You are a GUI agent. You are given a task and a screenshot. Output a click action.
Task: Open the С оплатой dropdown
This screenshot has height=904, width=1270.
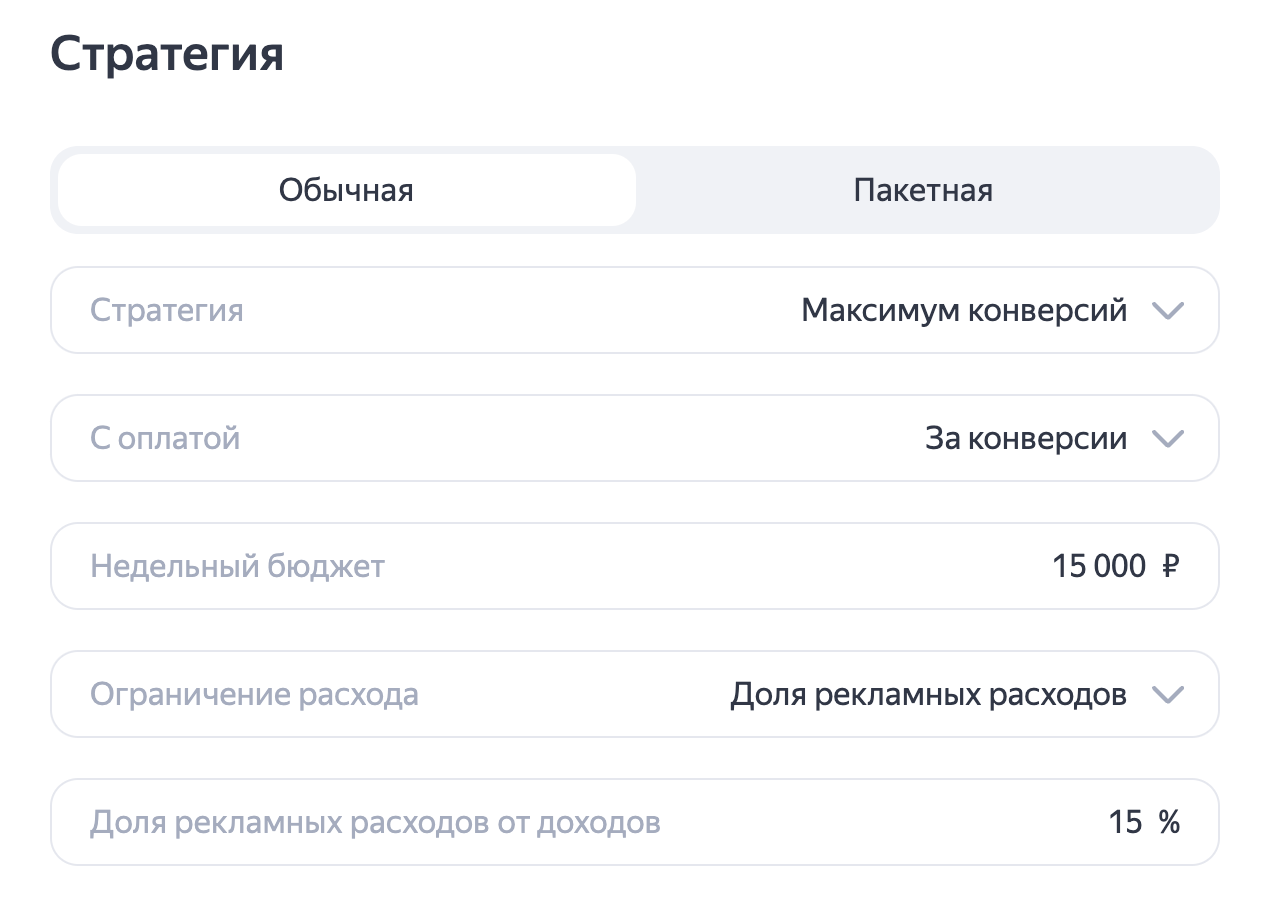coord(634,438)
